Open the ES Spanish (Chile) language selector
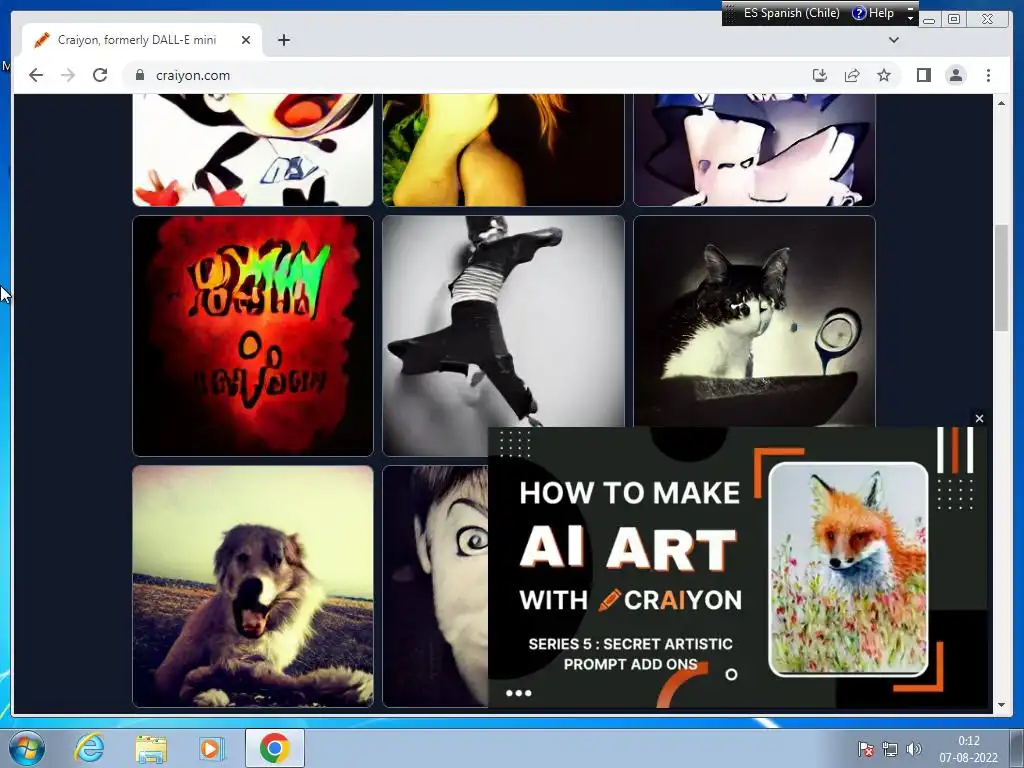1024x768 pixels. coord(792,13)
